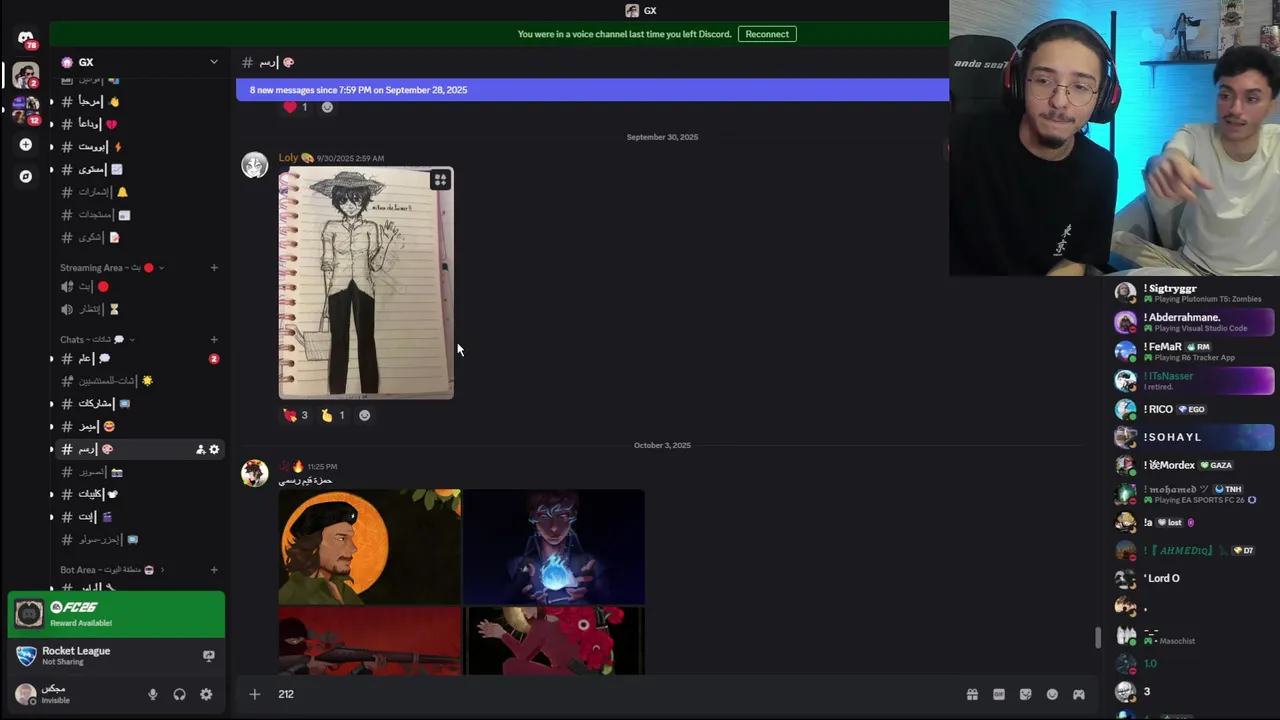Open the GIF picker icon

(x=999, y=694)
